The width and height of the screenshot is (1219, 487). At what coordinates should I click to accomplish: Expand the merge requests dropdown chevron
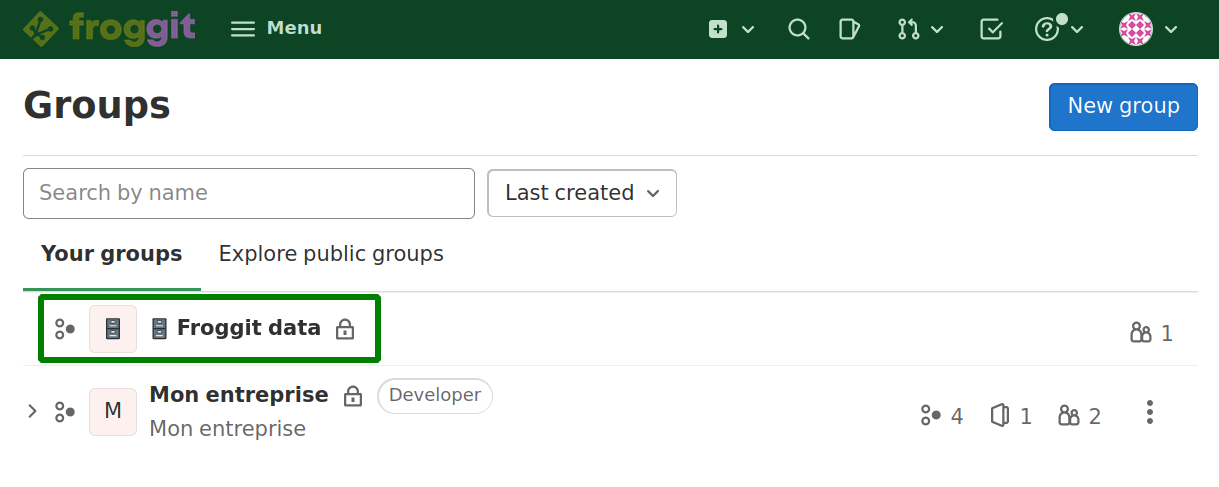pos(937,30)
